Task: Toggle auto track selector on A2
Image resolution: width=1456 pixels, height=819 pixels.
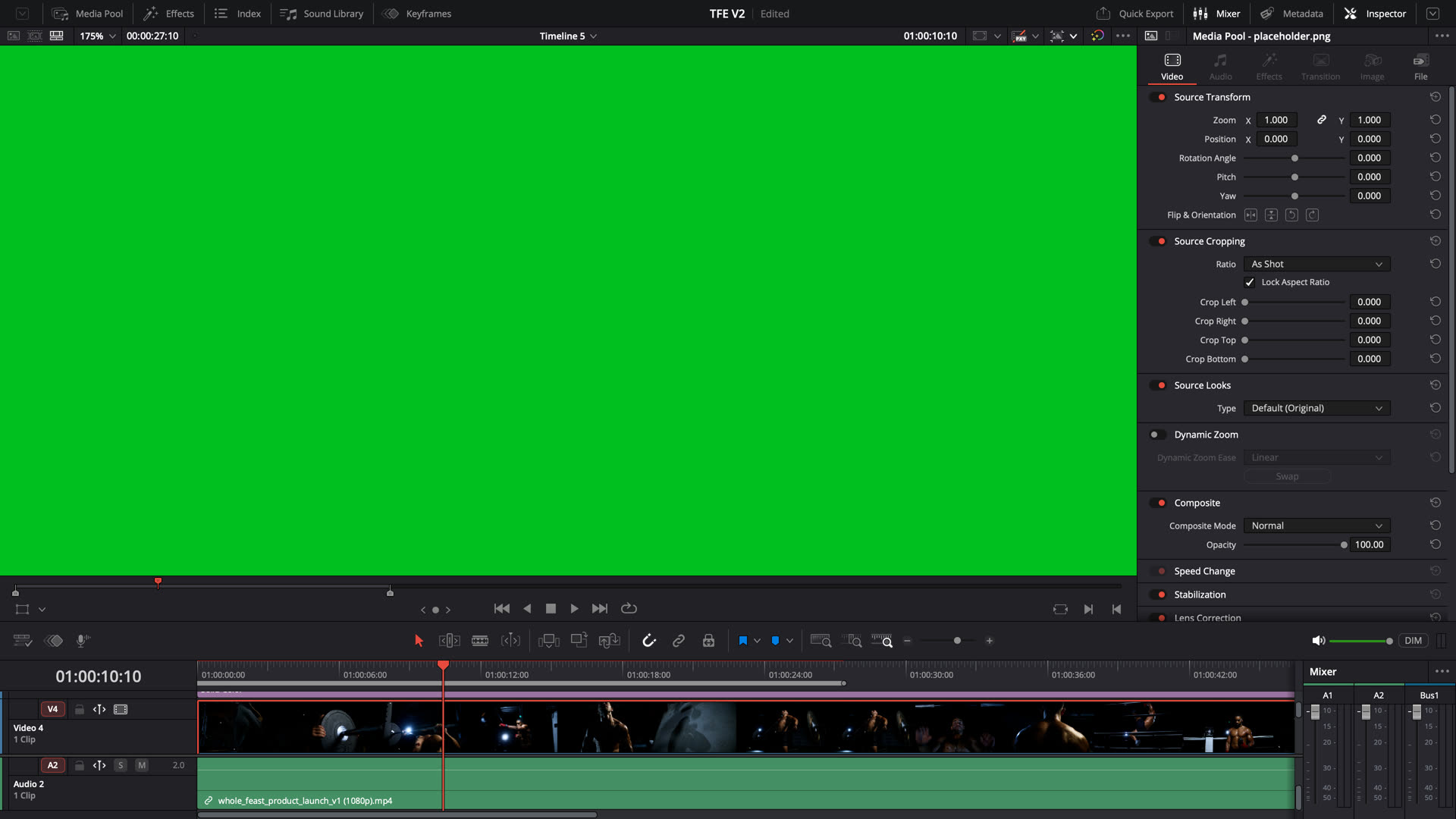Action: point(99,766)
